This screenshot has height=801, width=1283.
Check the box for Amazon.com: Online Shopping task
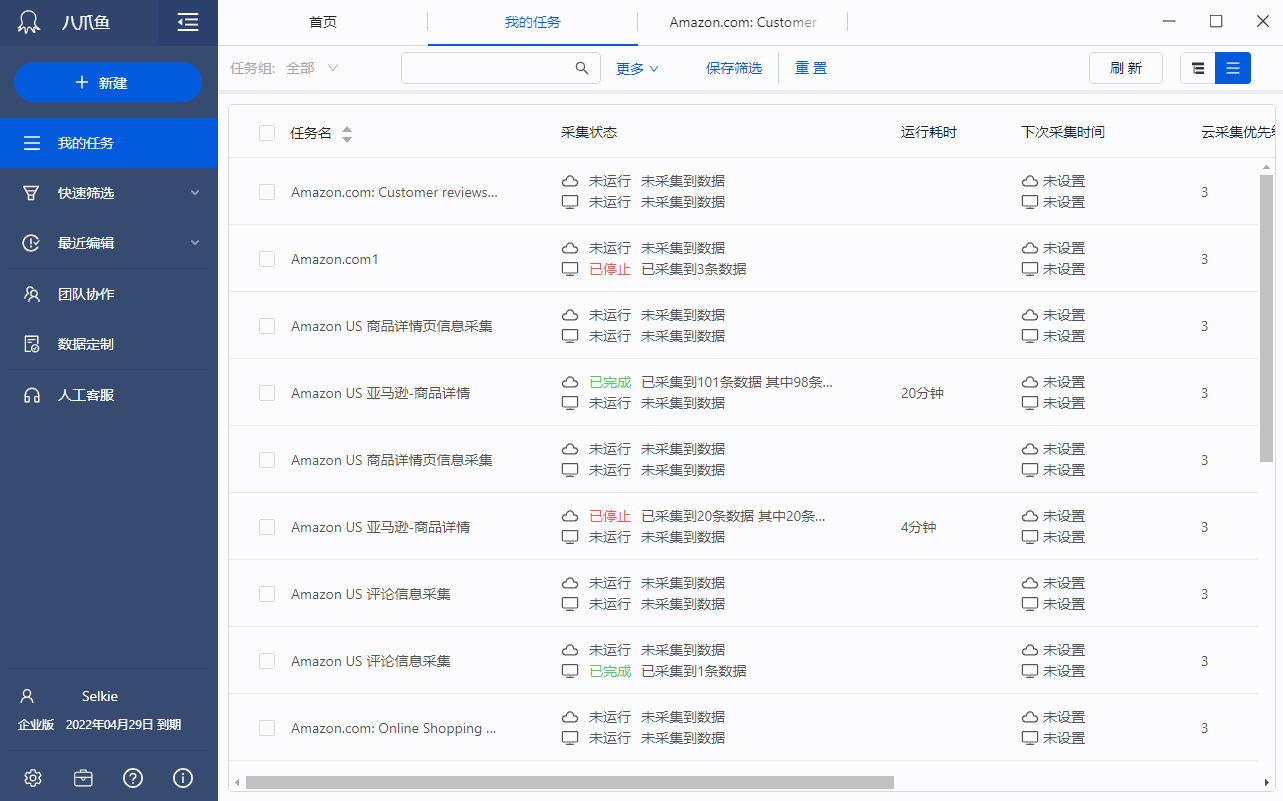[x=267, y=728]
